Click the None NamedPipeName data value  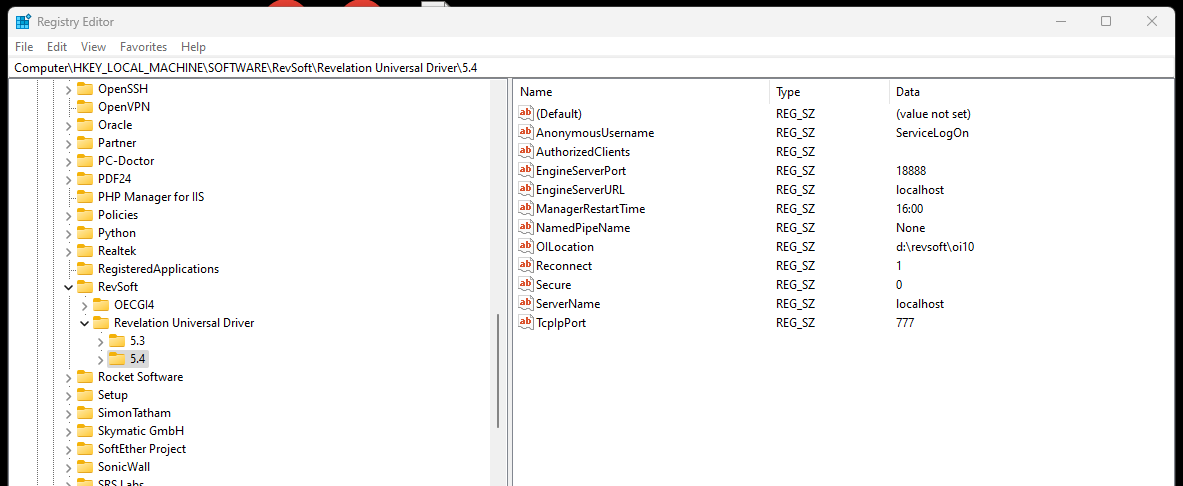[x=910, y=228]
